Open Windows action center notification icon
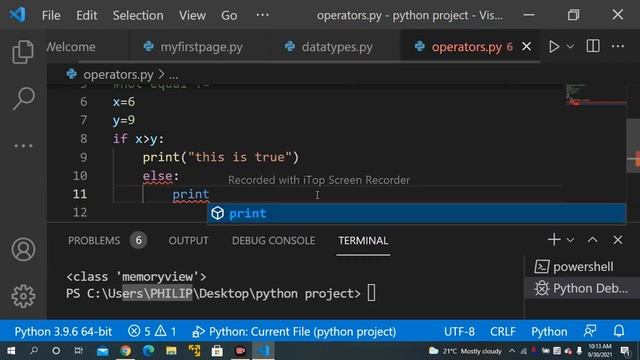This screenshot has width=640, height=360. (625, 351)
